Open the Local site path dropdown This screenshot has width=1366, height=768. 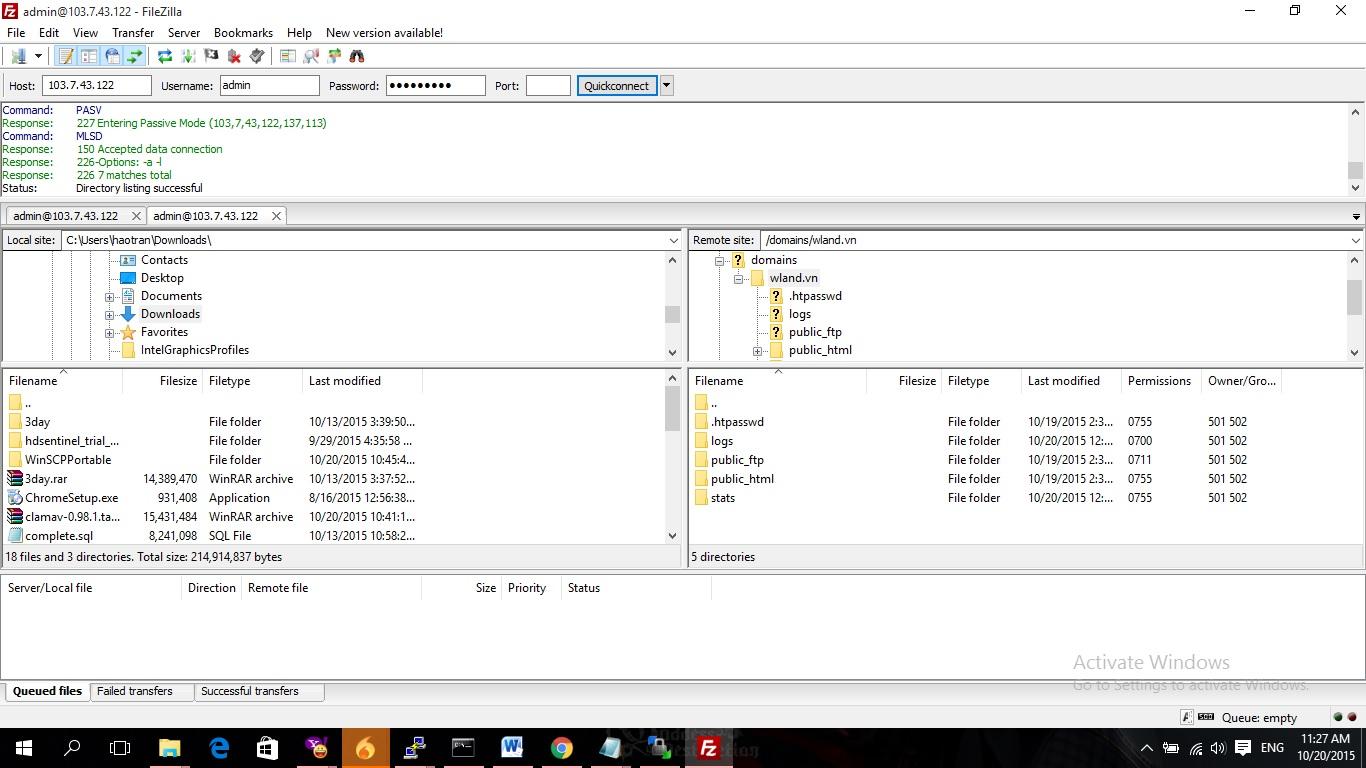pos(673,240)
